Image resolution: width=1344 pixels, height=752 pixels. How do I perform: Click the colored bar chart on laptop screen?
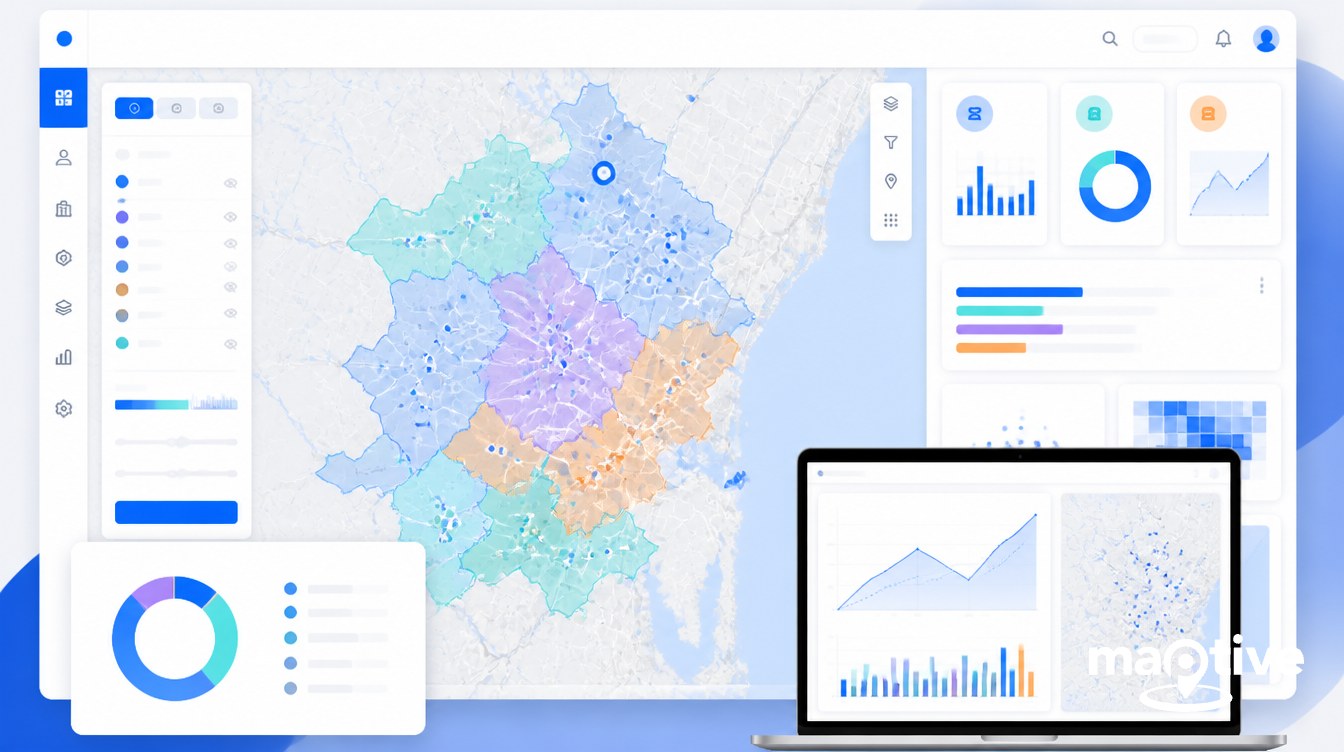(936, 670)
